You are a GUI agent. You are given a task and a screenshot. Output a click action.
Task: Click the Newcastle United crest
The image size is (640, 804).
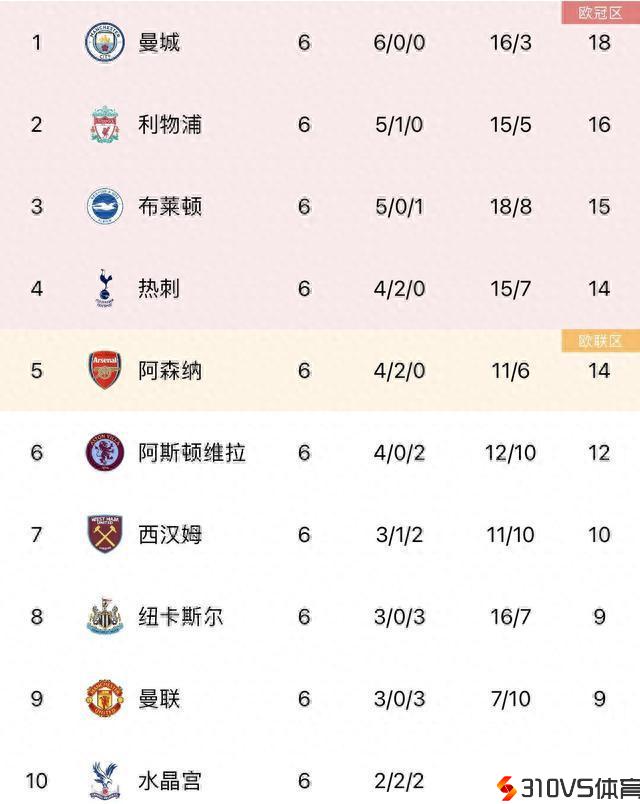(104, 617)
